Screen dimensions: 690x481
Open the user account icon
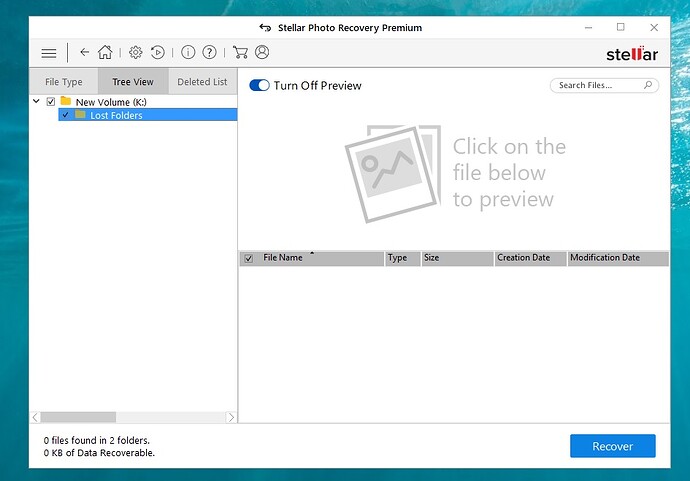point(262,52)
